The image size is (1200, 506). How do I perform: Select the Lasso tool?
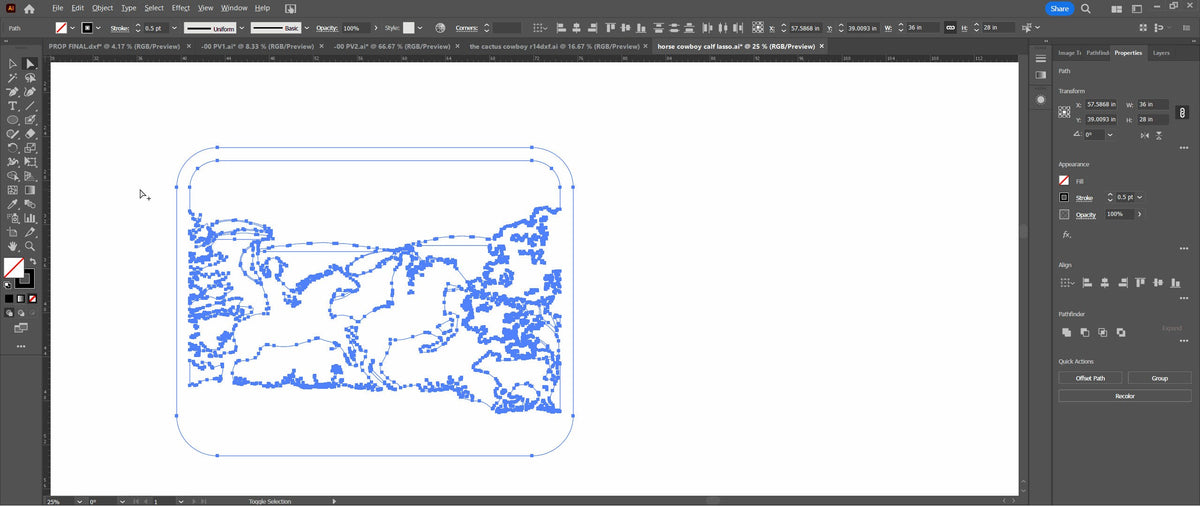coord(30,78)
